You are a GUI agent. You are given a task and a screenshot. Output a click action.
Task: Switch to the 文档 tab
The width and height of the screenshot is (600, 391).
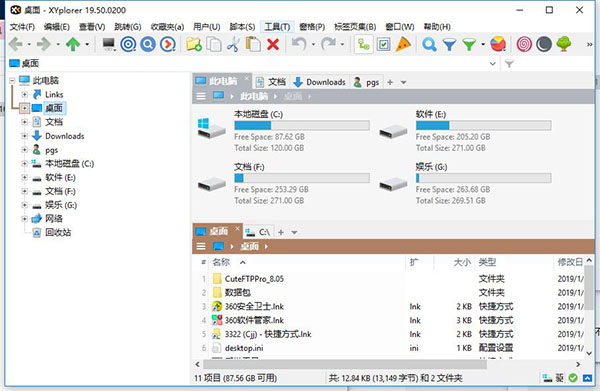pos(271,82)
